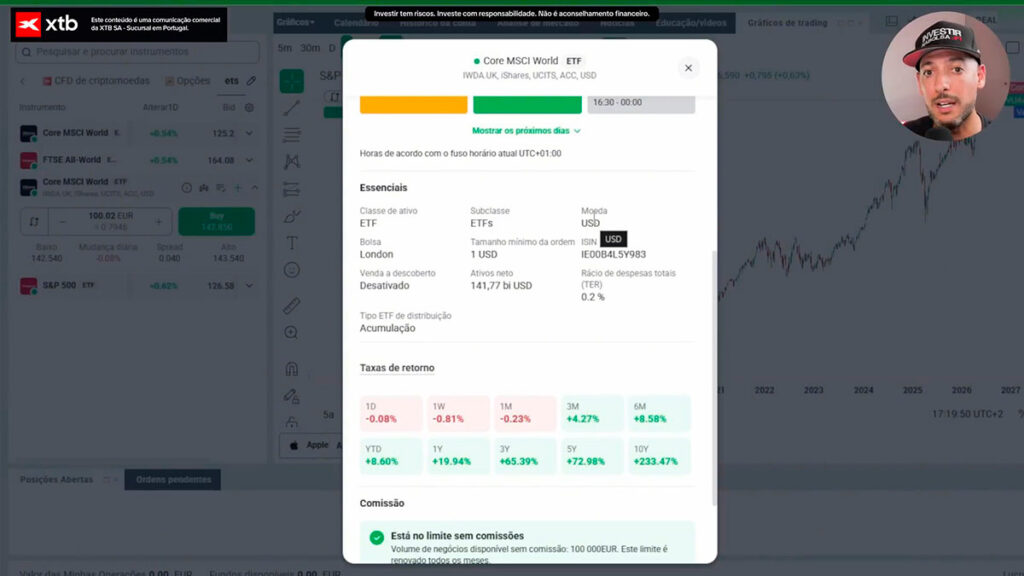The height and width of the screenshot is (576, 1024).
Task: Open the chart icon on Core MSCI World ETF row
Action: (x=204, y=188)
